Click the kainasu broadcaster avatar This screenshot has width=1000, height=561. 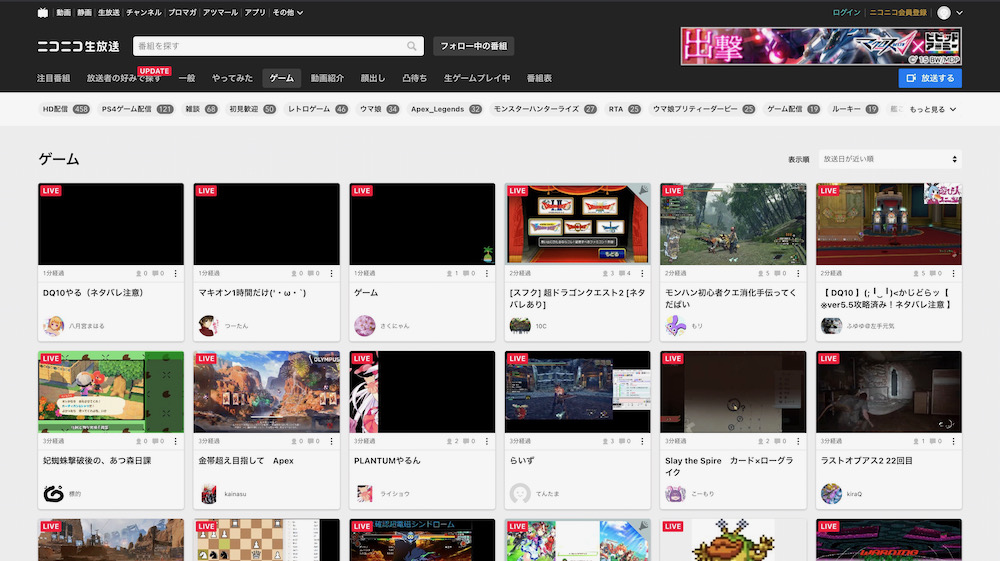click(209, 493)
